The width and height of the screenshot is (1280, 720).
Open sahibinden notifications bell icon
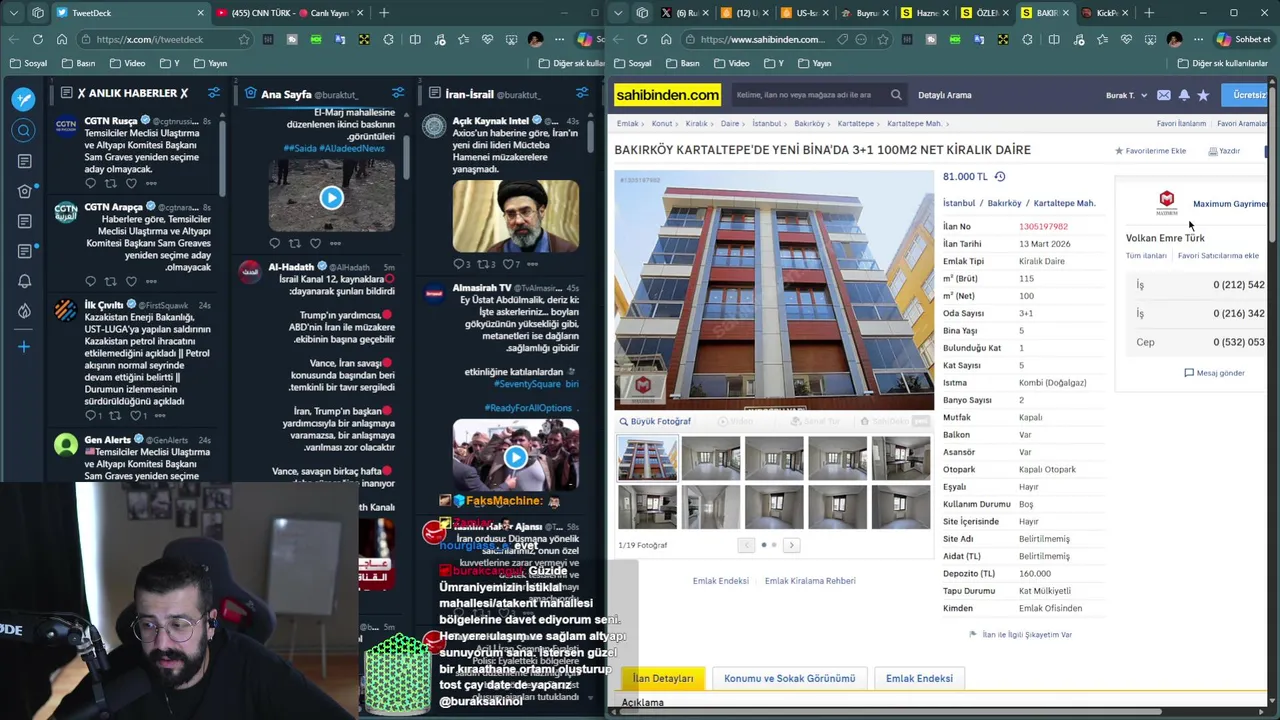point(1184,95)
